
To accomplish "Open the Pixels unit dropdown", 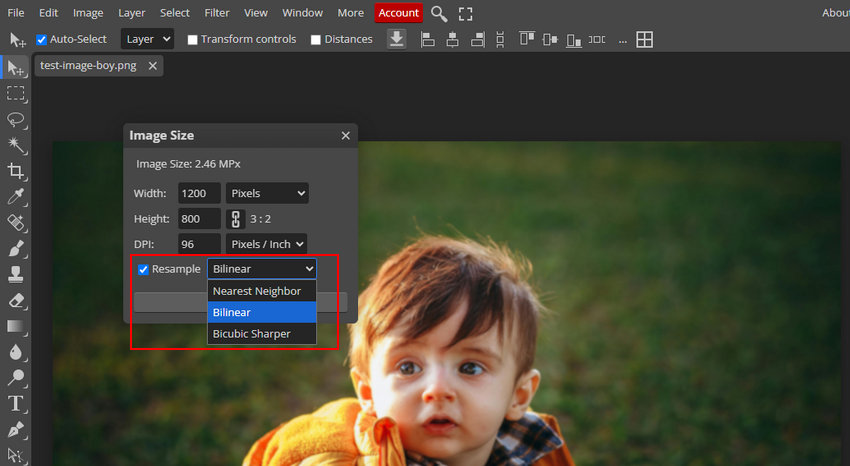I will tap(267, 193).
